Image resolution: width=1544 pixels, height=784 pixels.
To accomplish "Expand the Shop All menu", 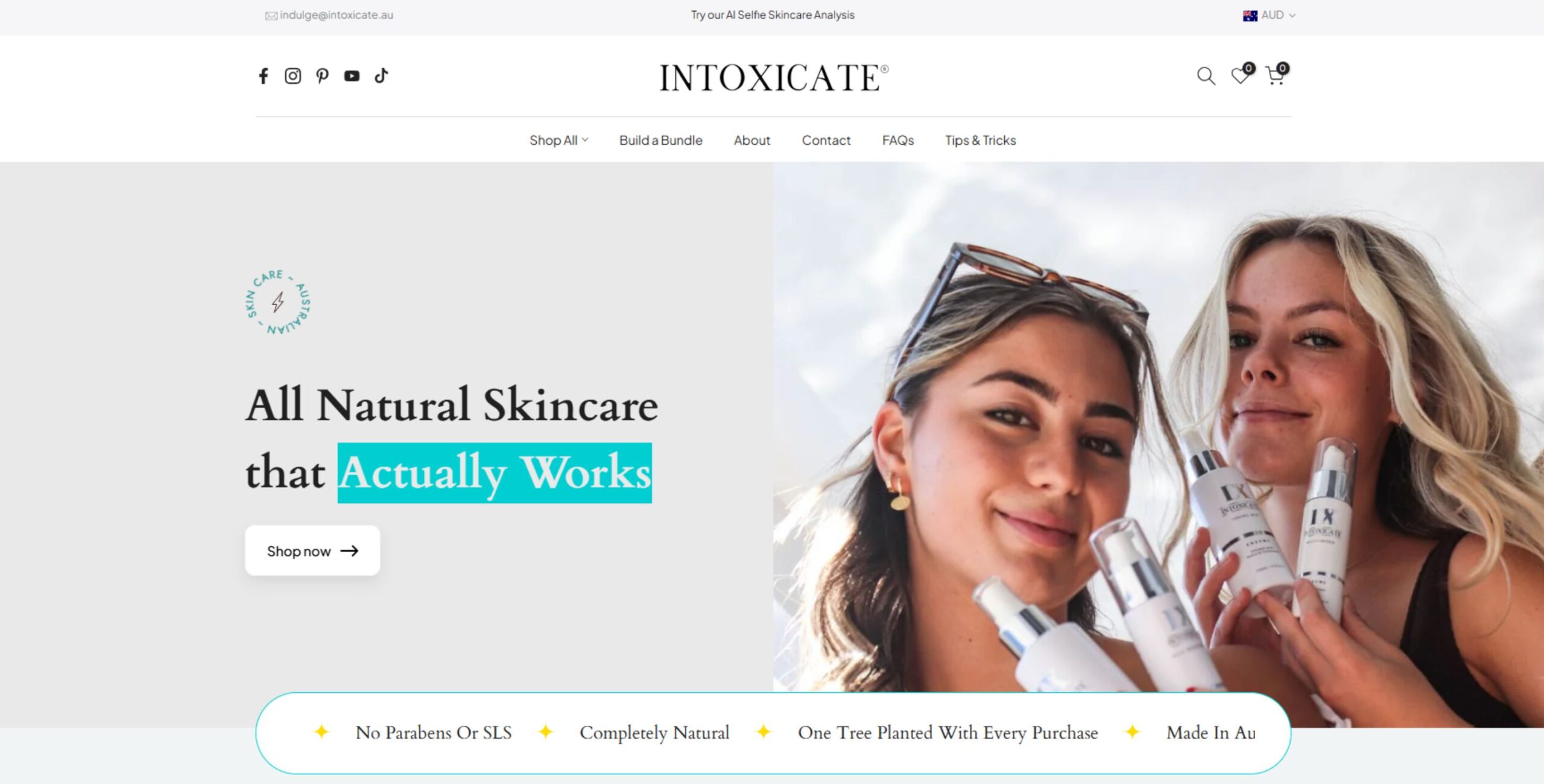I will click(x=558, y=140).
